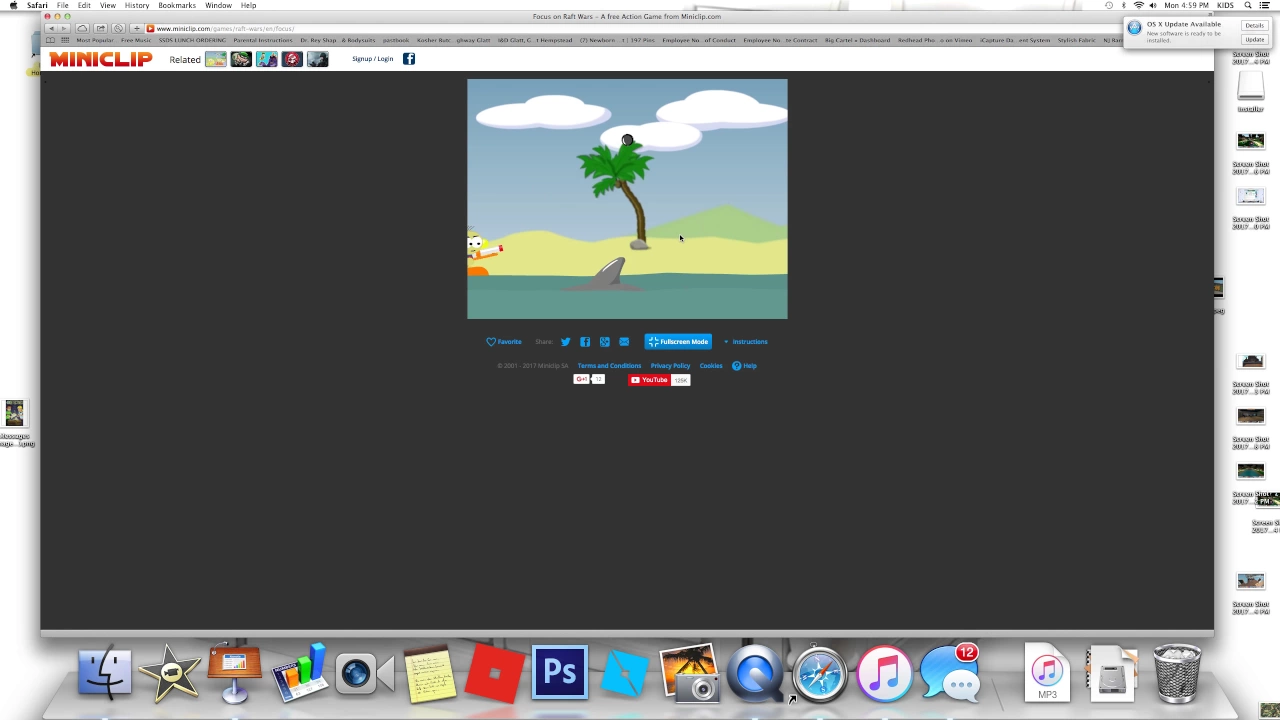Viewport: 1280px width, 720px height.
Task: Open the Most Popular bookmark
Action: point(95,40)
